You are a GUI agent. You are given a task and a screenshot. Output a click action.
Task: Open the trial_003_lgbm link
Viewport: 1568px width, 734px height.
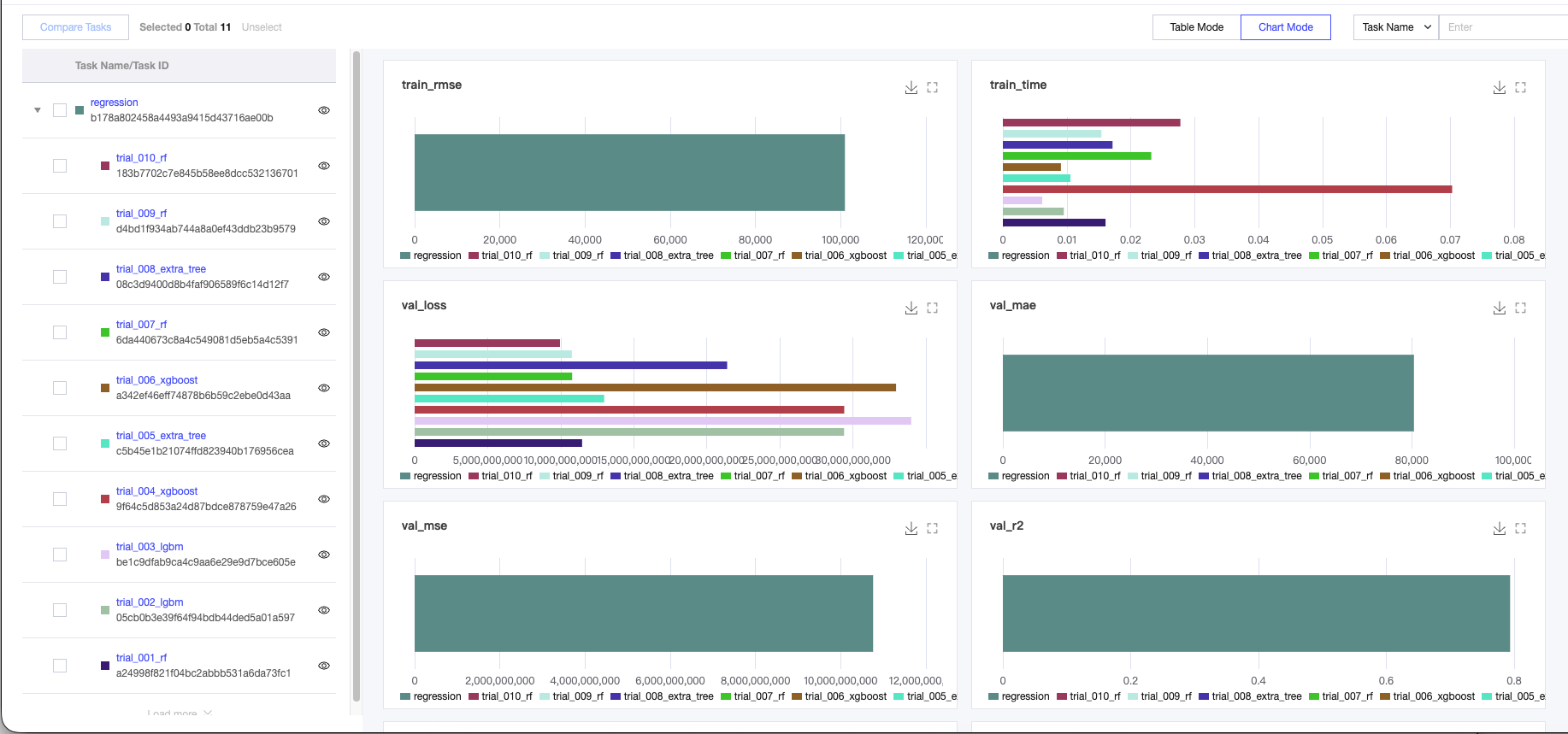pyautogui.click(x=150, y=547)
